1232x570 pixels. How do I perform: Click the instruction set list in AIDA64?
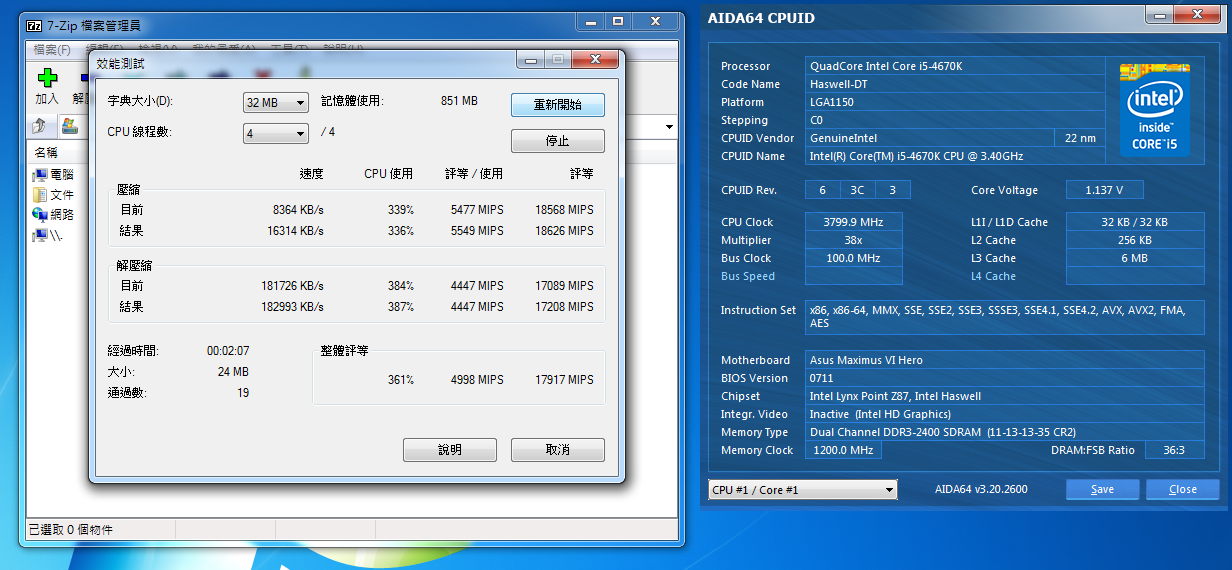[1007, 317]
